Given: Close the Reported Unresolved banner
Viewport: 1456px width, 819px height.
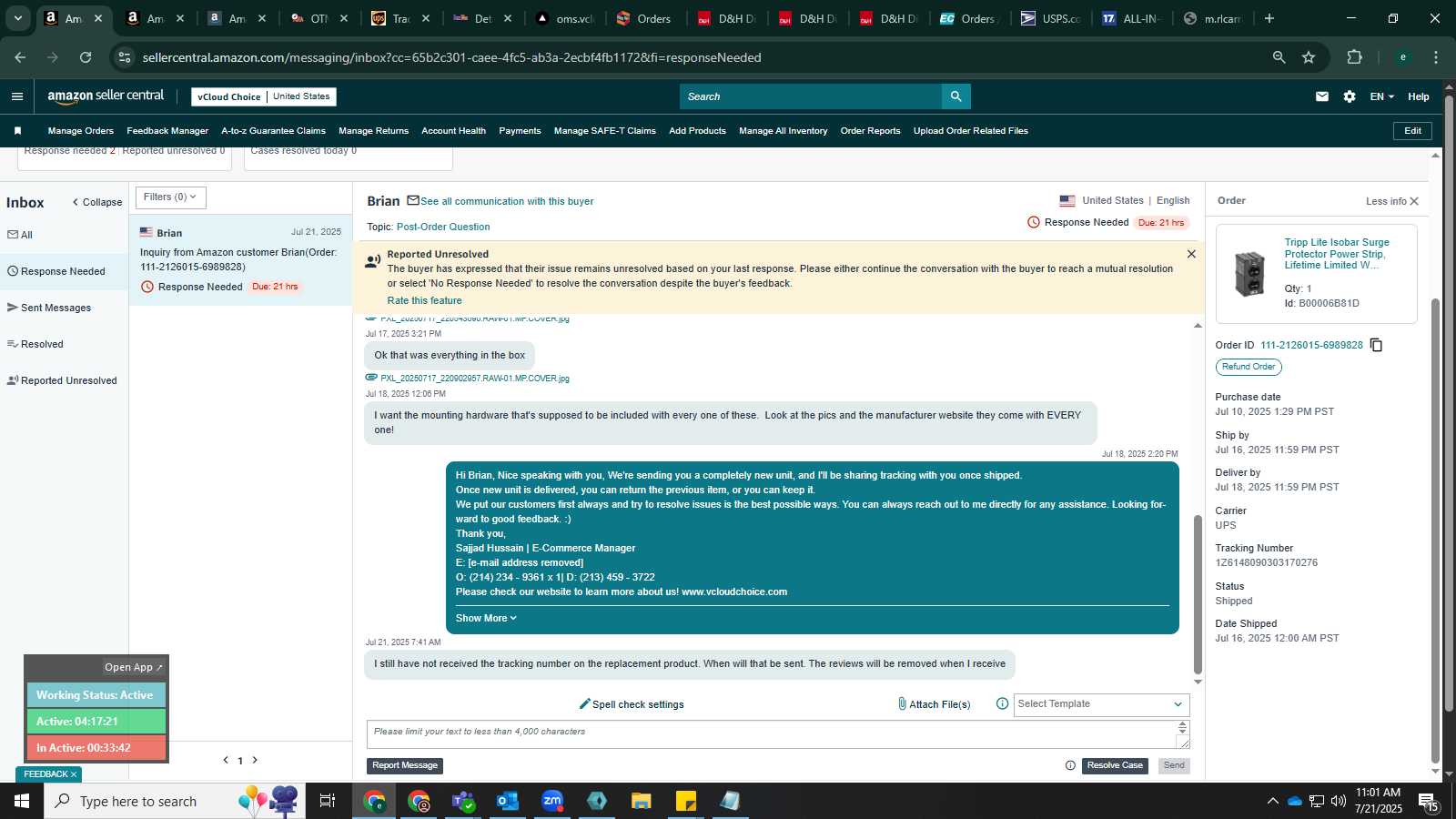Looking at the screenshot, I should coord(1191,254).
